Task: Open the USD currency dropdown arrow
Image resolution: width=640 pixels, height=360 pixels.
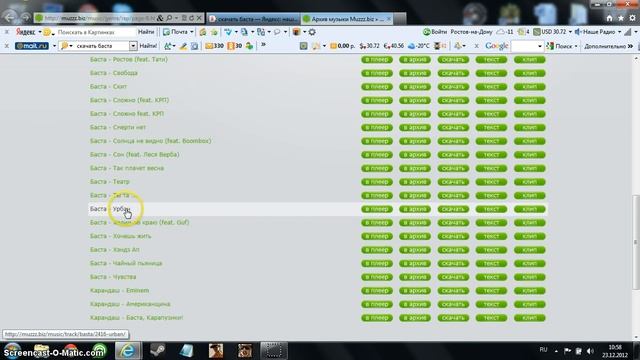Action: click(570, 32)
